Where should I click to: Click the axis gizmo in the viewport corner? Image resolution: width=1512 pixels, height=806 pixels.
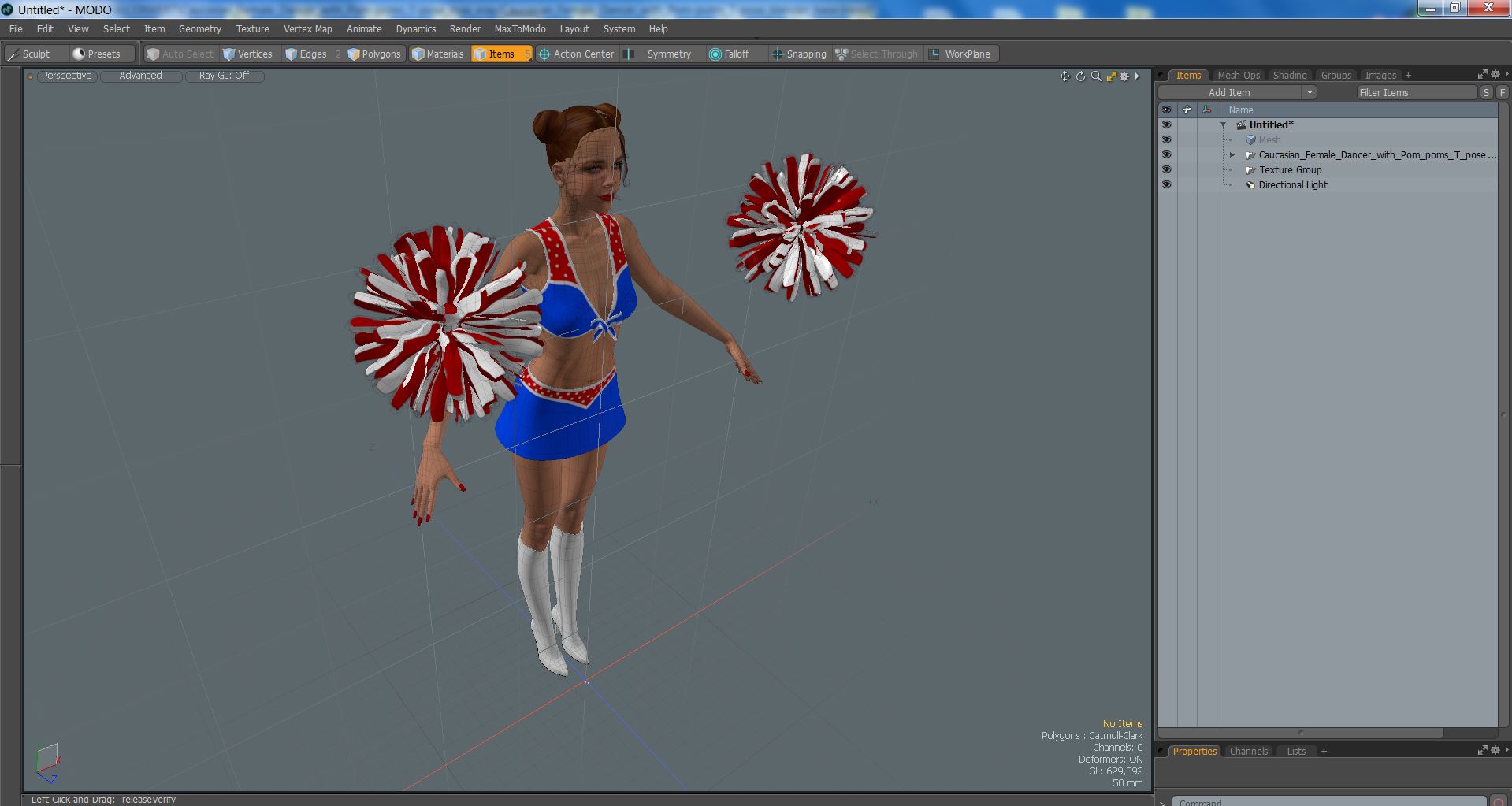[47, 763]
